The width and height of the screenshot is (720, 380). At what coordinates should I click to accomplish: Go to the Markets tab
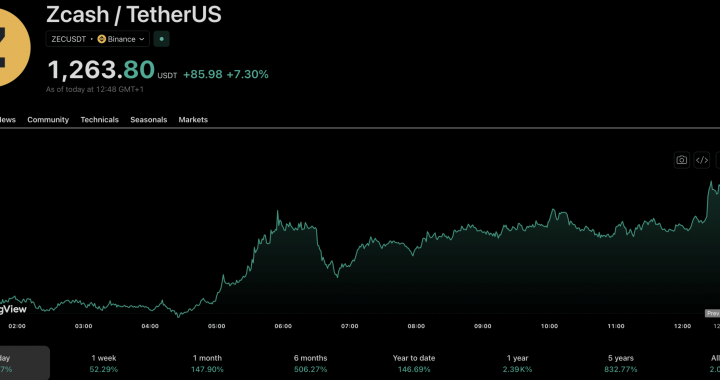tap(193, 120)
